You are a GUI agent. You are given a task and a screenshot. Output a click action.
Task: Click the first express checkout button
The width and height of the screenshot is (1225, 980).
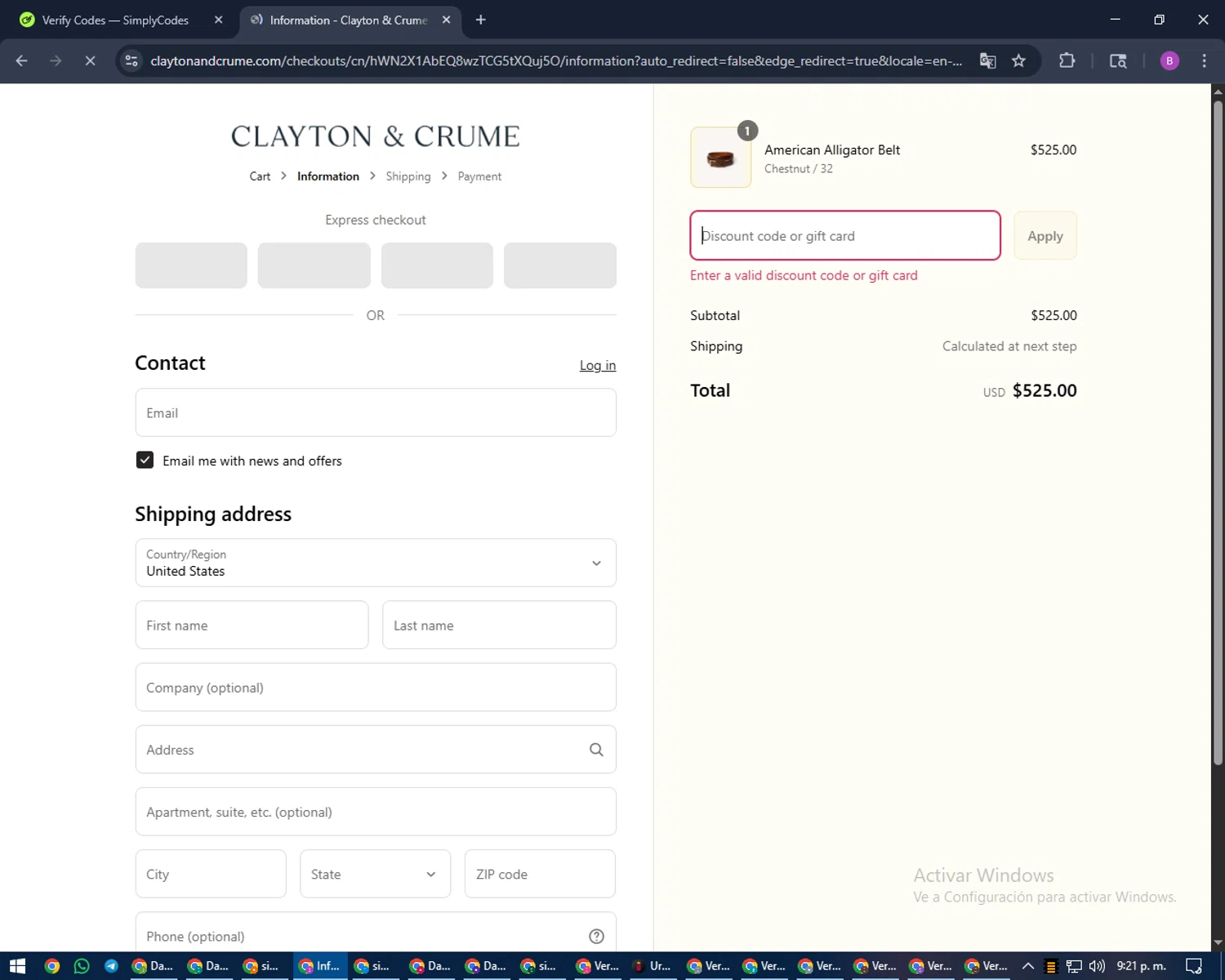pos(191,265)
